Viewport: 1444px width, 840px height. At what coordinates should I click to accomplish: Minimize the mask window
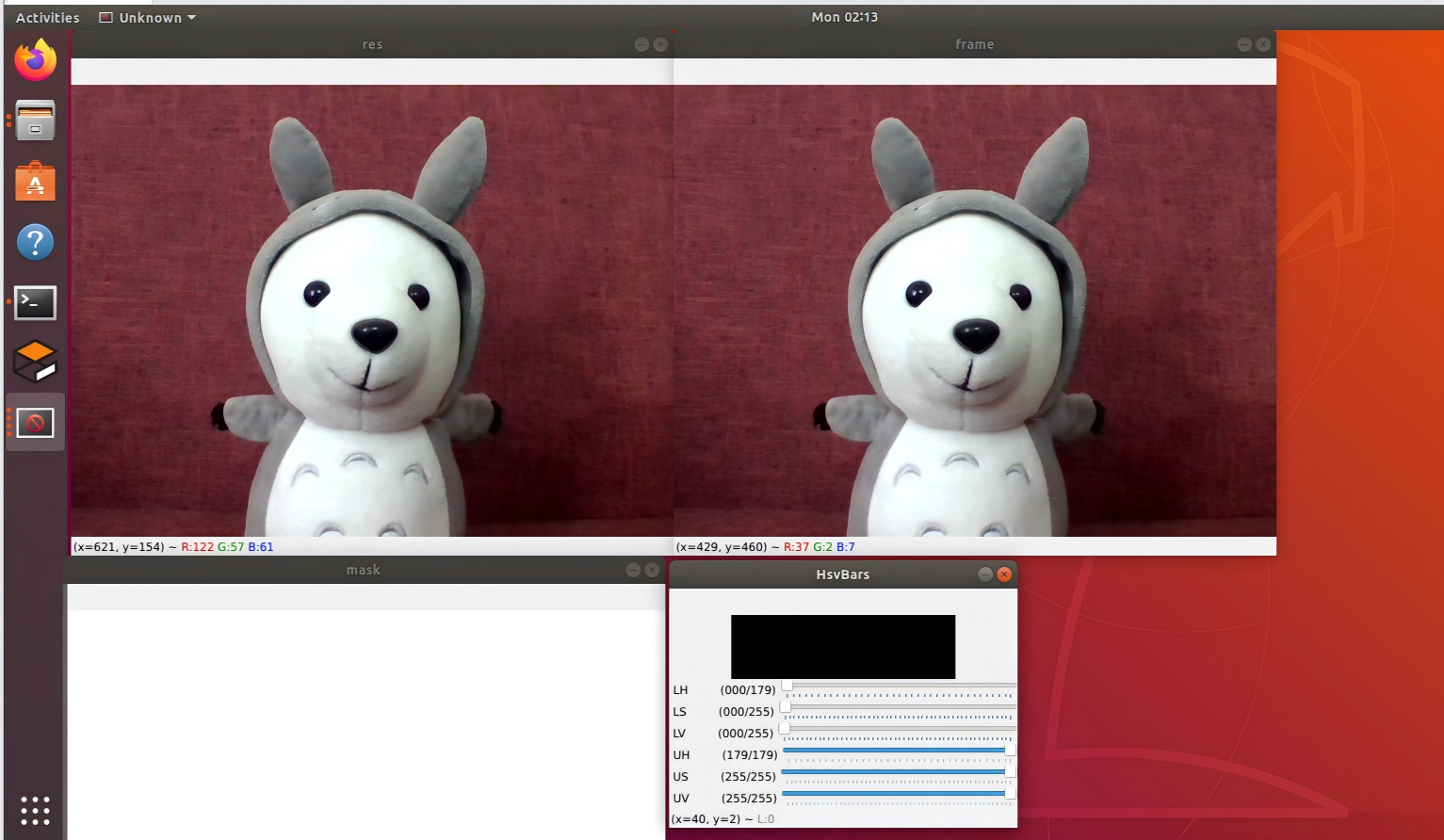click(x=633, y=570)
